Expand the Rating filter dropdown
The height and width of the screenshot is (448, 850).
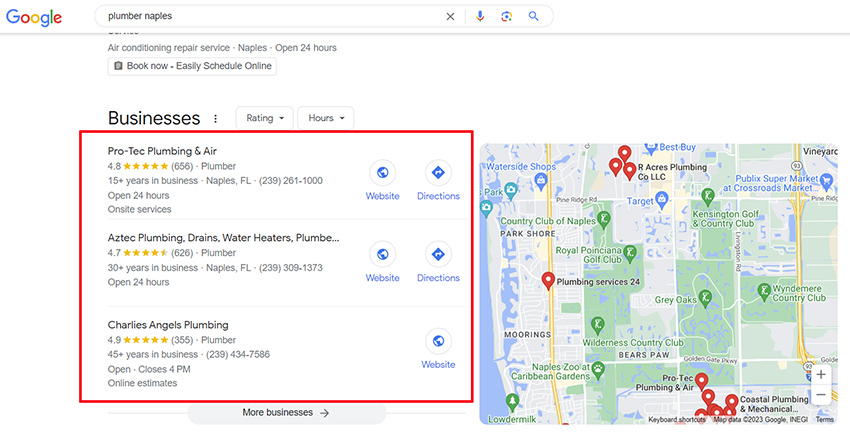pyautogui.click(x=265, y=118)
